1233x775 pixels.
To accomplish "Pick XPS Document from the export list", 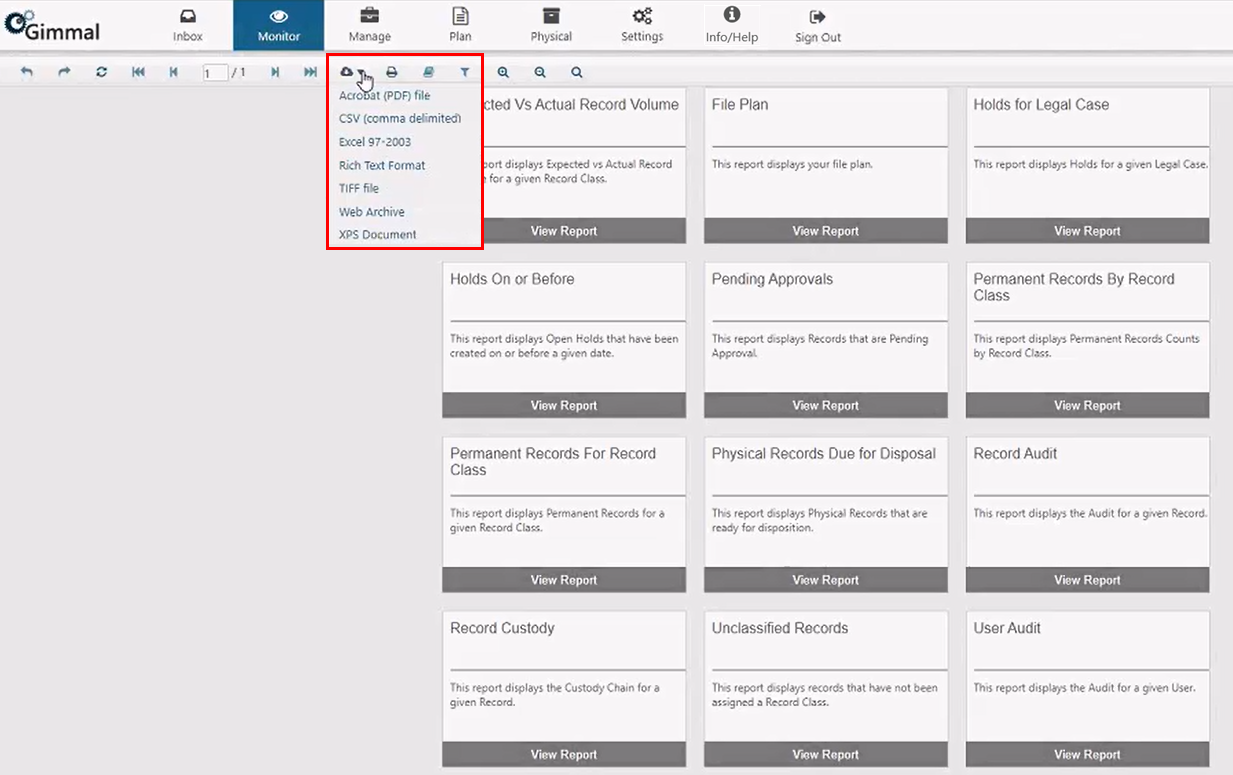I will pos(377,235).
